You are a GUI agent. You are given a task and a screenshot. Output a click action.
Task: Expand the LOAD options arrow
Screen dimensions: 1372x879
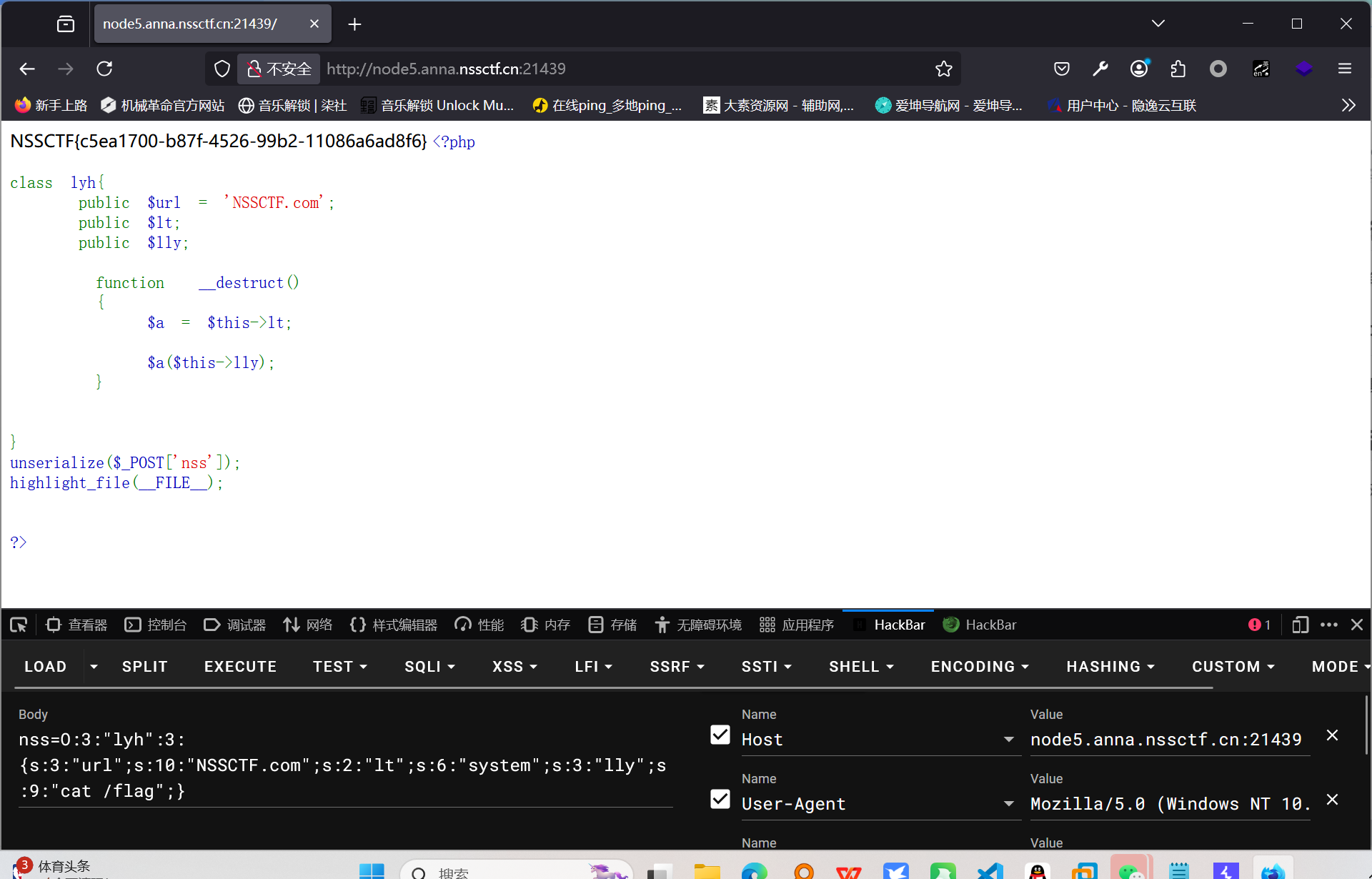tap(94, 667)
